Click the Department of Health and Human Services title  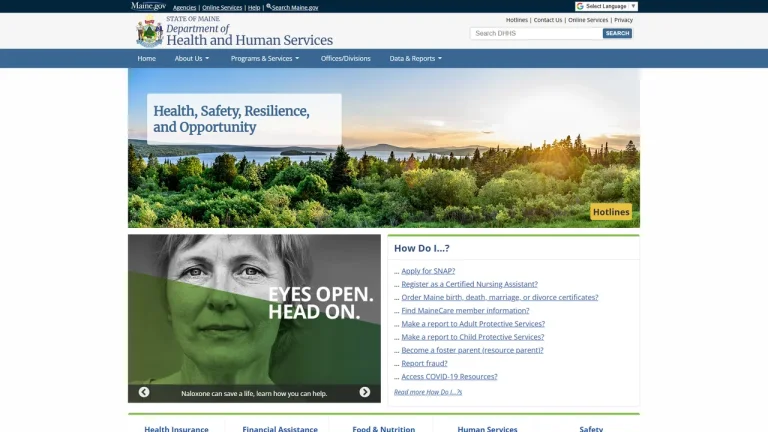point(249,35)
